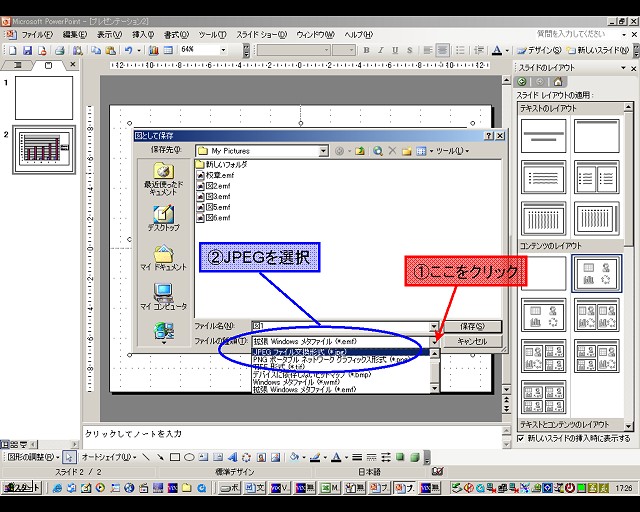Click the Save floppy disk icon
640x512 pixels.
(x=27, y=50)
